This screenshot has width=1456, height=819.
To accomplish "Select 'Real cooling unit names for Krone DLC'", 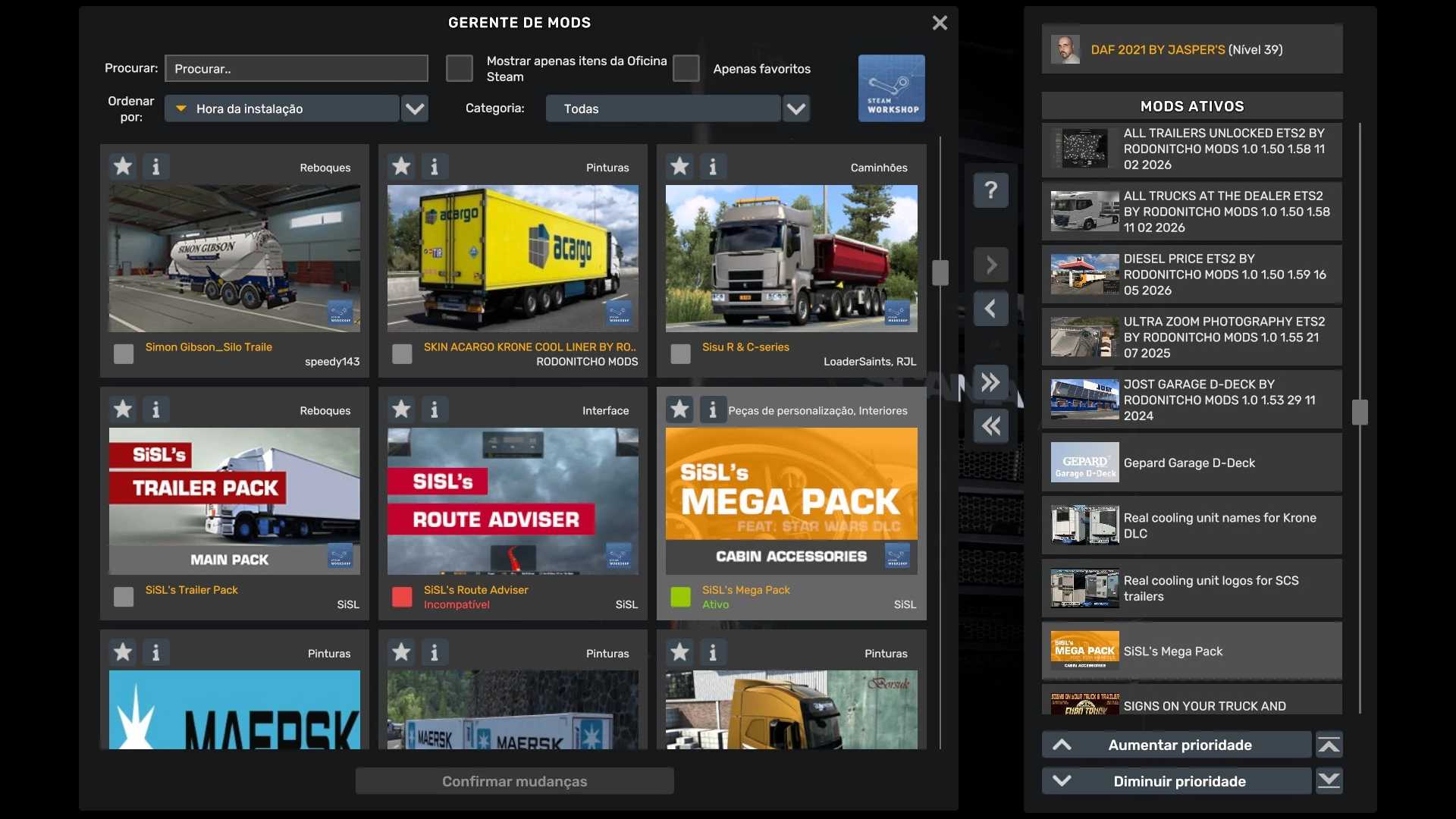I will 1192,526.
